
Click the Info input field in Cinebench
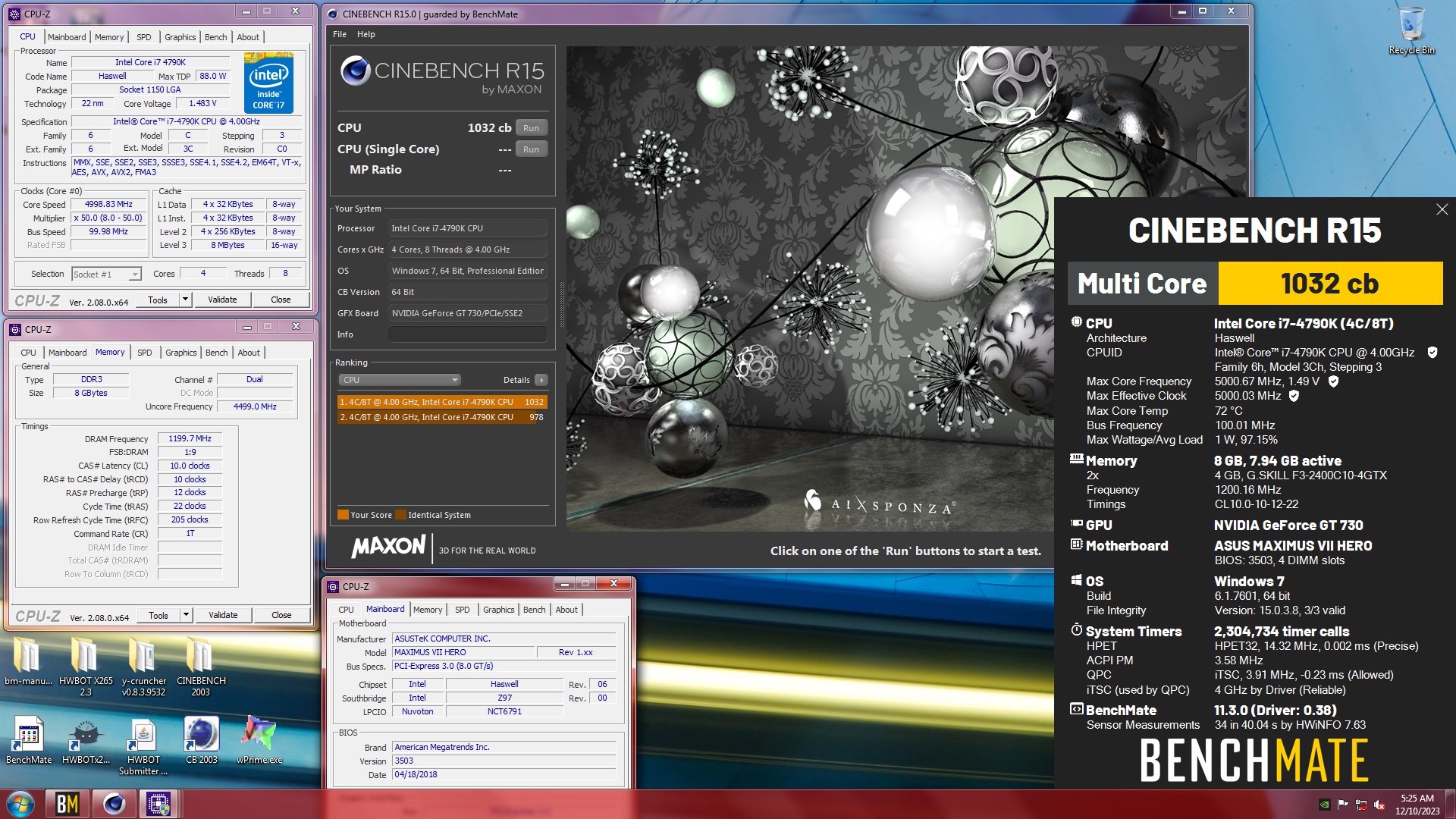[x=468, y=334]
